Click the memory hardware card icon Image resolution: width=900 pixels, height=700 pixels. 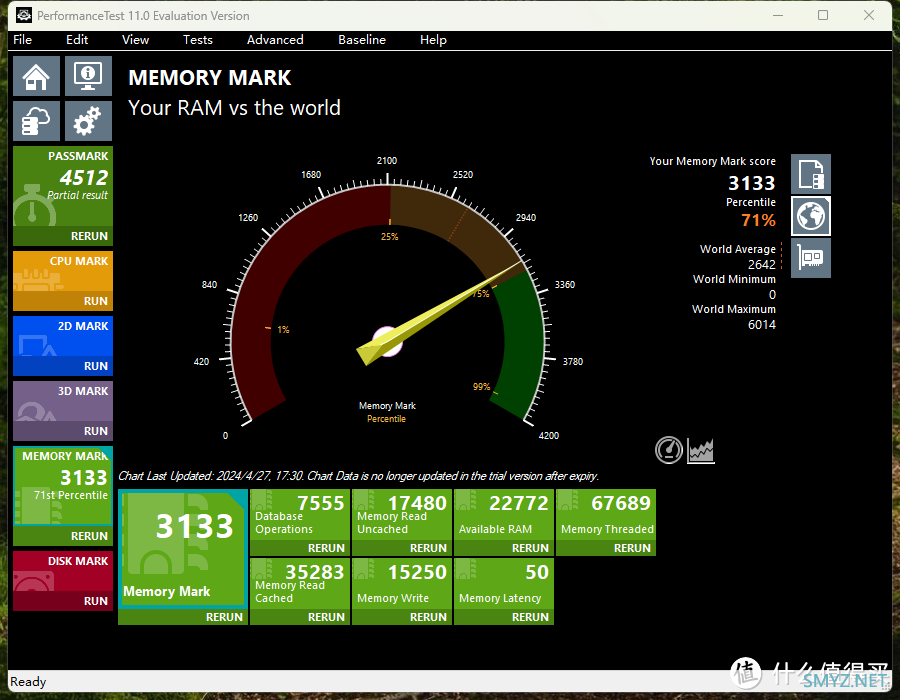[810, 258]
